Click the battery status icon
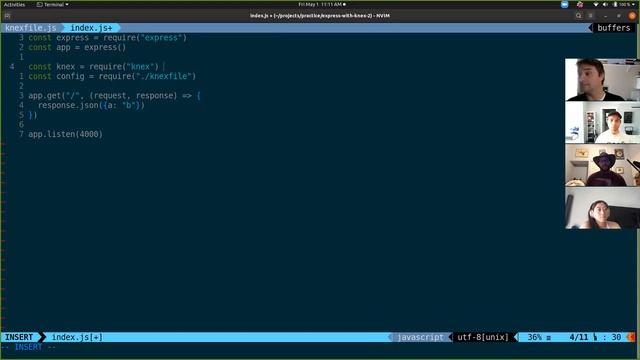The image size is (640, 360). point(615,4)
